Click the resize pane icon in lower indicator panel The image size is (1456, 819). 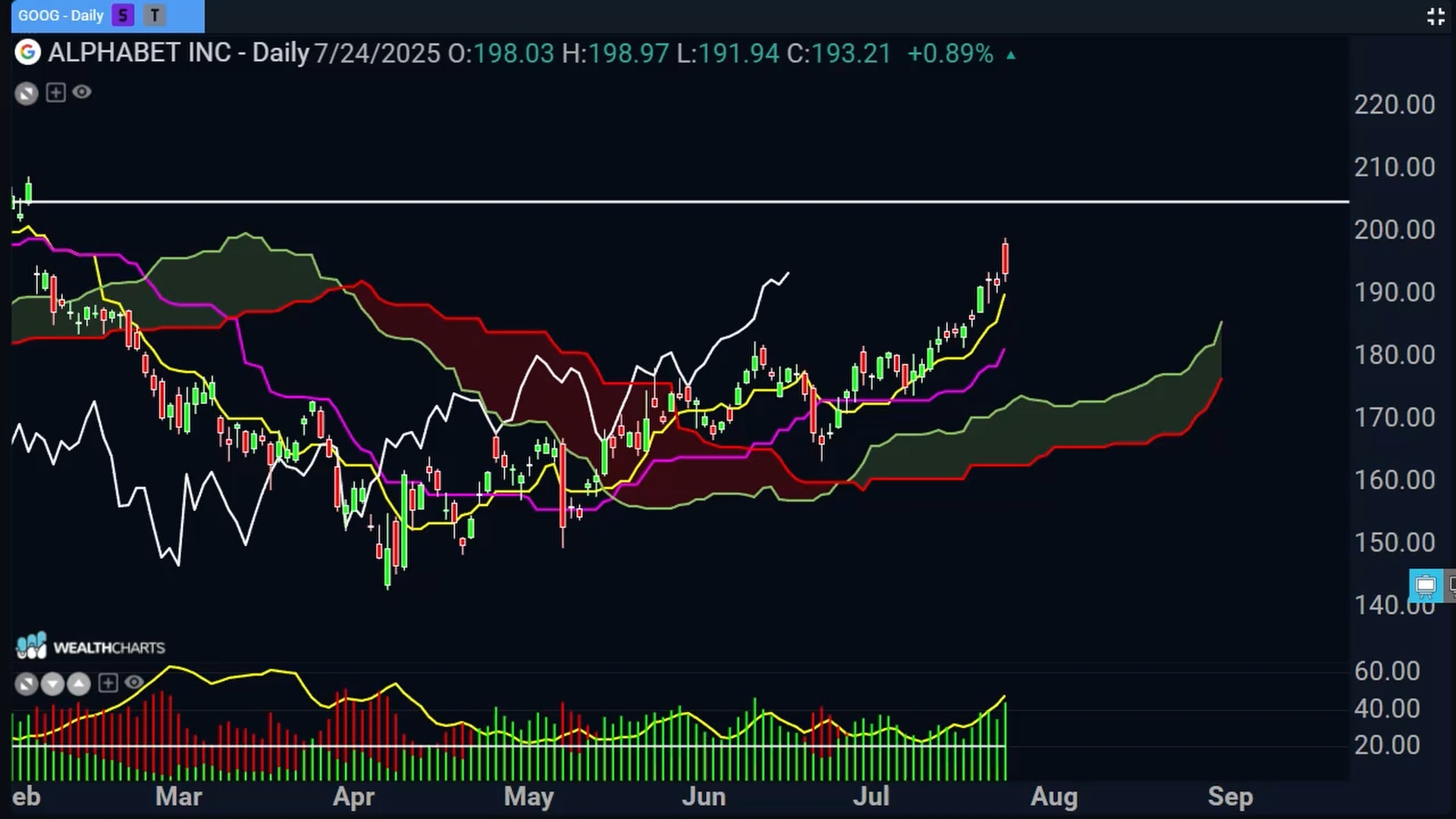click(x=27, y=684)
